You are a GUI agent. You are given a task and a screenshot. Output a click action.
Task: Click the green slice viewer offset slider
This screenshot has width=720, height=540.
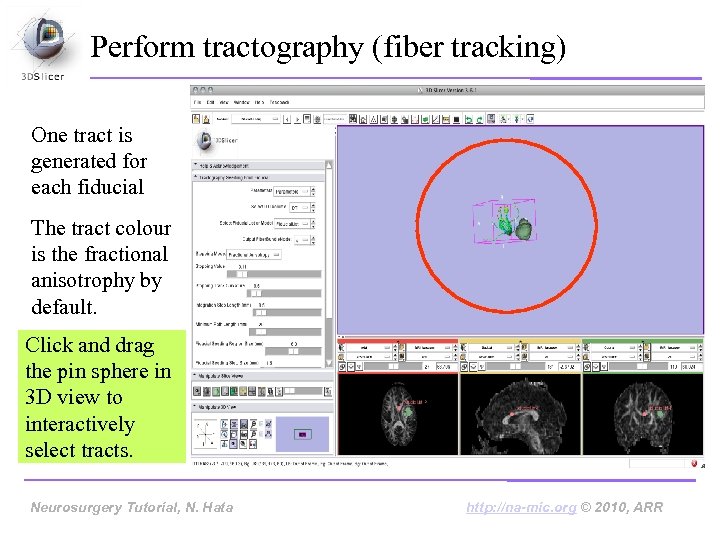pyautogui.click(x=637, y=366)
